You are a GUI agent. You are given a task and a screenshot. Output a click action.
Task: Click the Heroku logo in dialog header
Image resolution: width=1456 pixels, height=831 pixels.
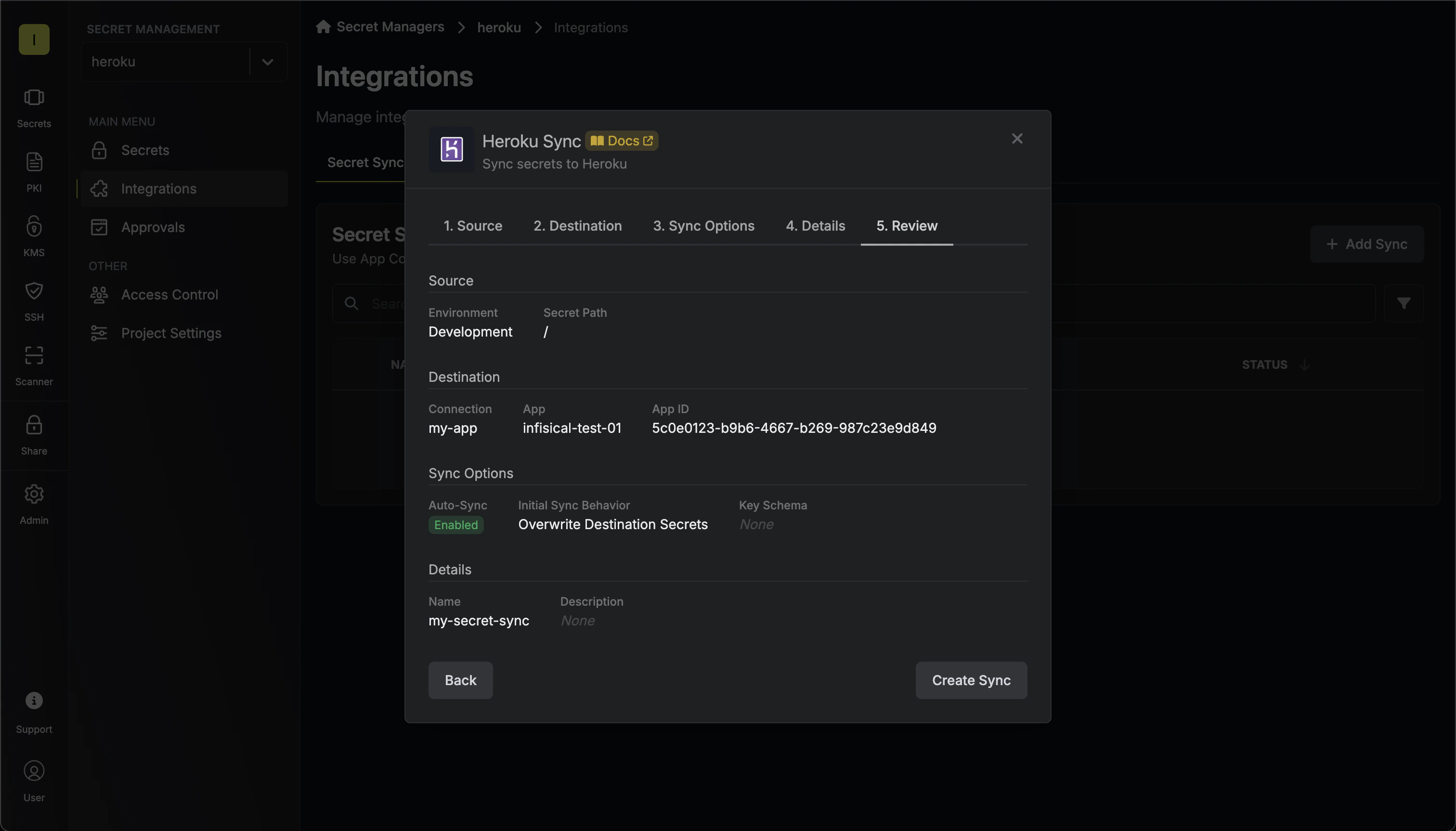(452, 150)
